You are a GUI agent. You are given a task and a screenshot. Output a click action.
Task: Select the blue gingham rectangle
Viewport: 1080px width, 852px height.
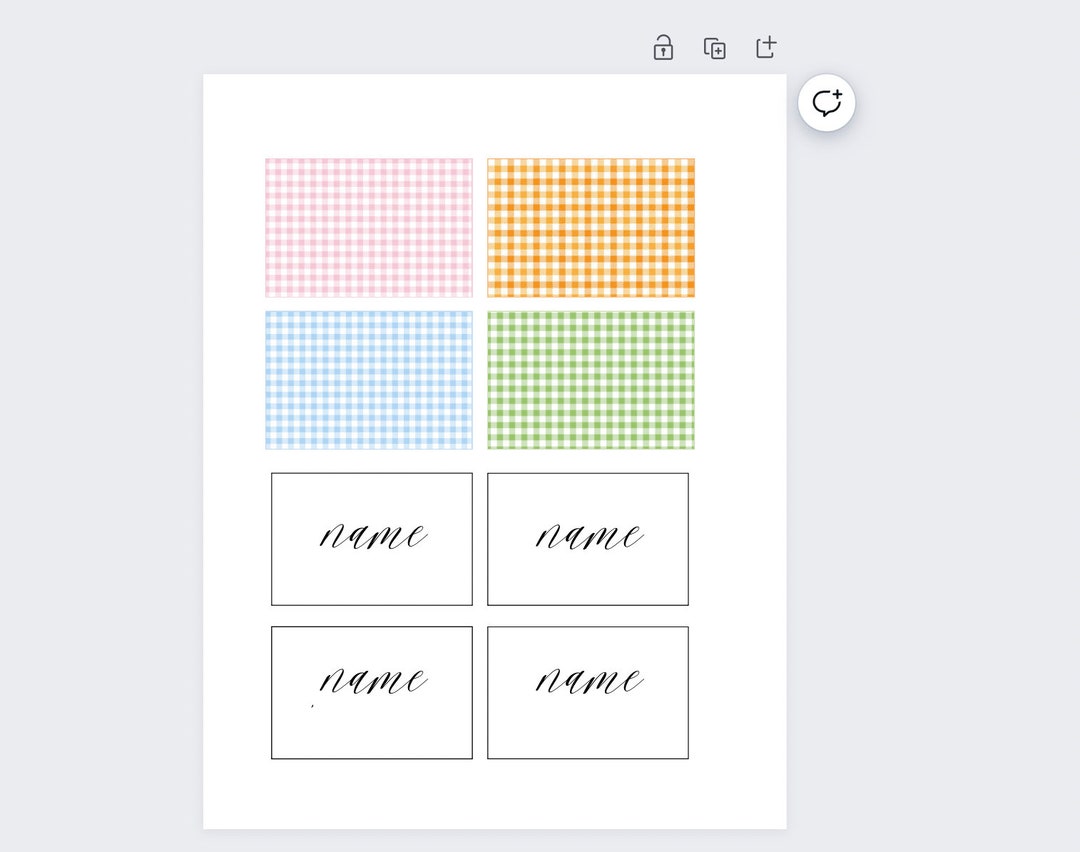(x=368, y=380)
